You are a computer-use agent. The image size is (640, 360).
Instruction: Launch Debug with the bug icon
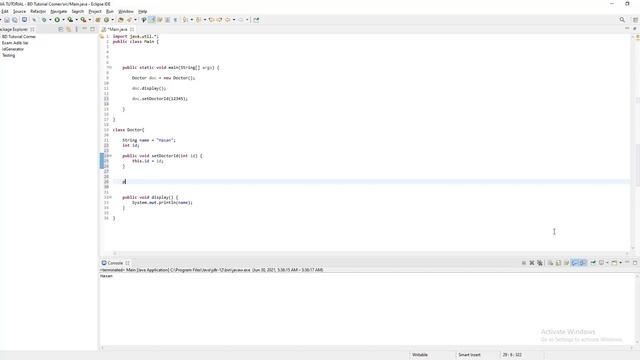pyautogui.click(x=44, y=20)
